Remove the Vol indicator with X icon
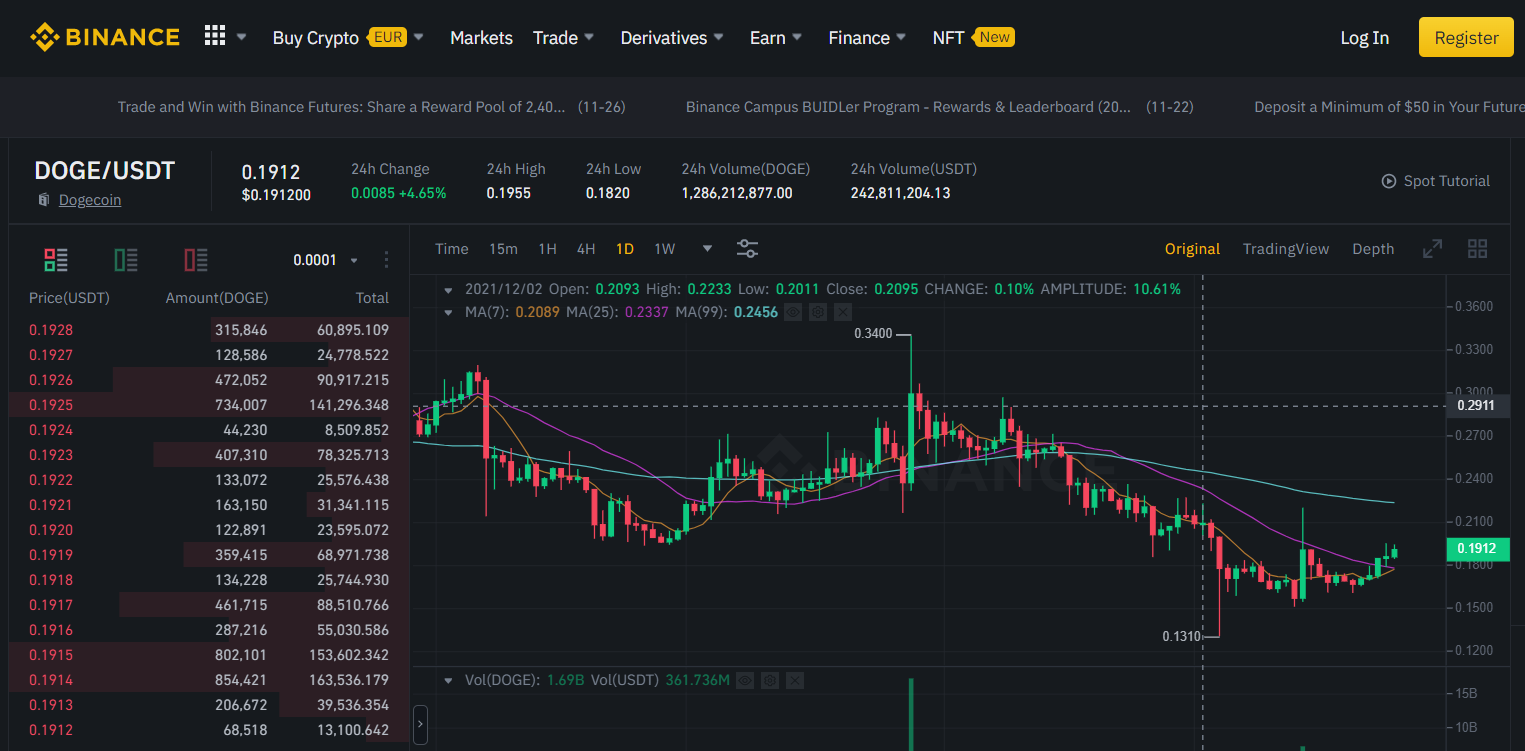1525x751 pixels. click(x=795, y=680)
